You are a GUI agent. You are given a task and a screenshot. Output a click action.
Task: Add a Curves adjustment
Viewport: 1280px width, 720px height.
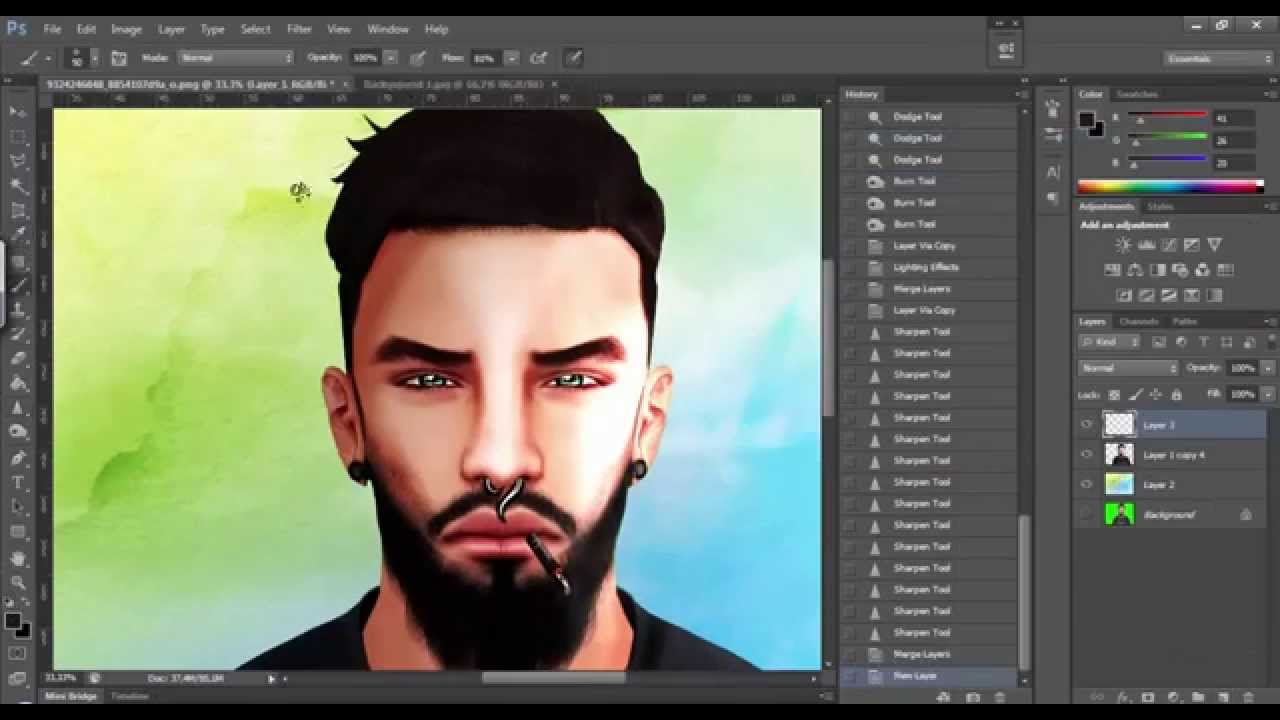tap(1169, 245)
